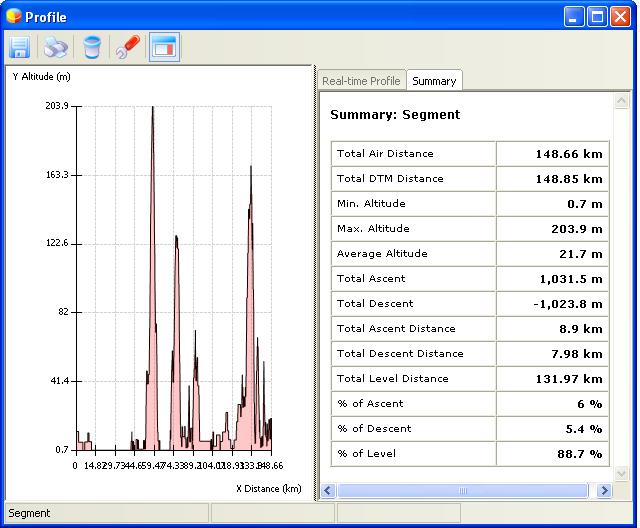Click the summary vertical scrollbar down arrow

coord(621,473)
